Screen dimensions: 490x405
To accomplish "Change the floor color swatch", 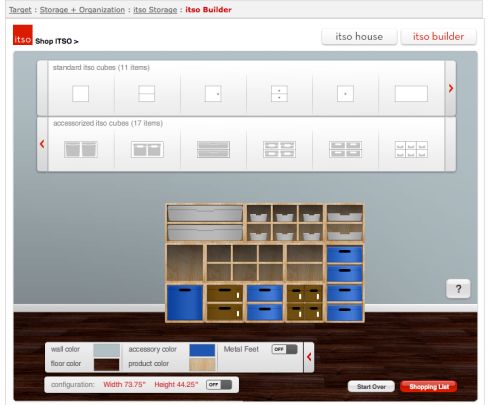I will pos(107,364).
